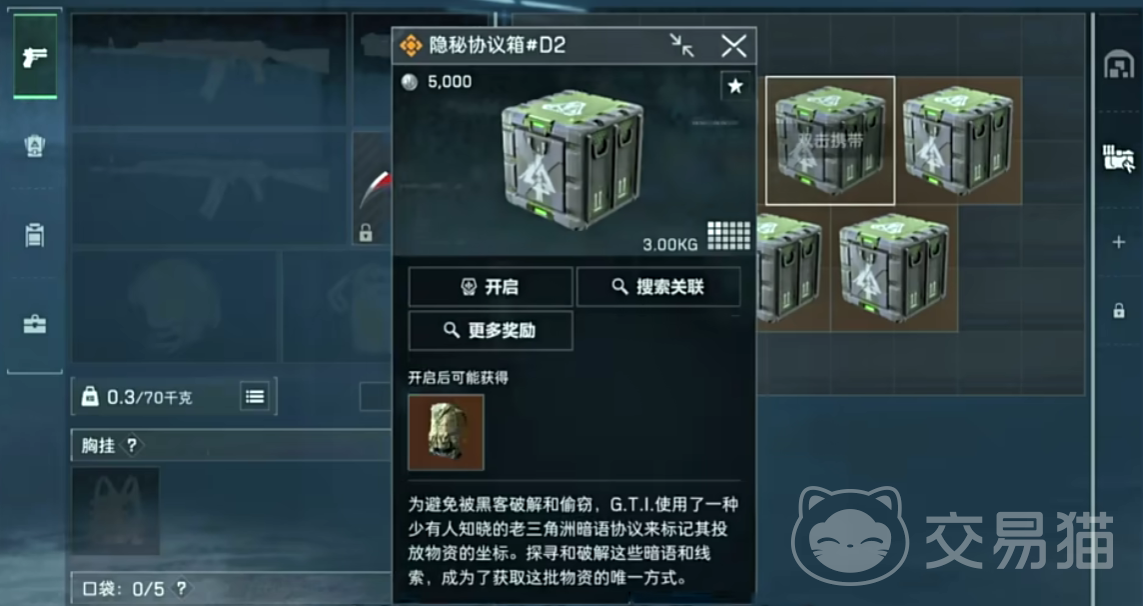Image resolution: width=1143 pixels, height=606 pixels.
Task: Open the backpack reward thumbnail
Action: coord(446,432)
